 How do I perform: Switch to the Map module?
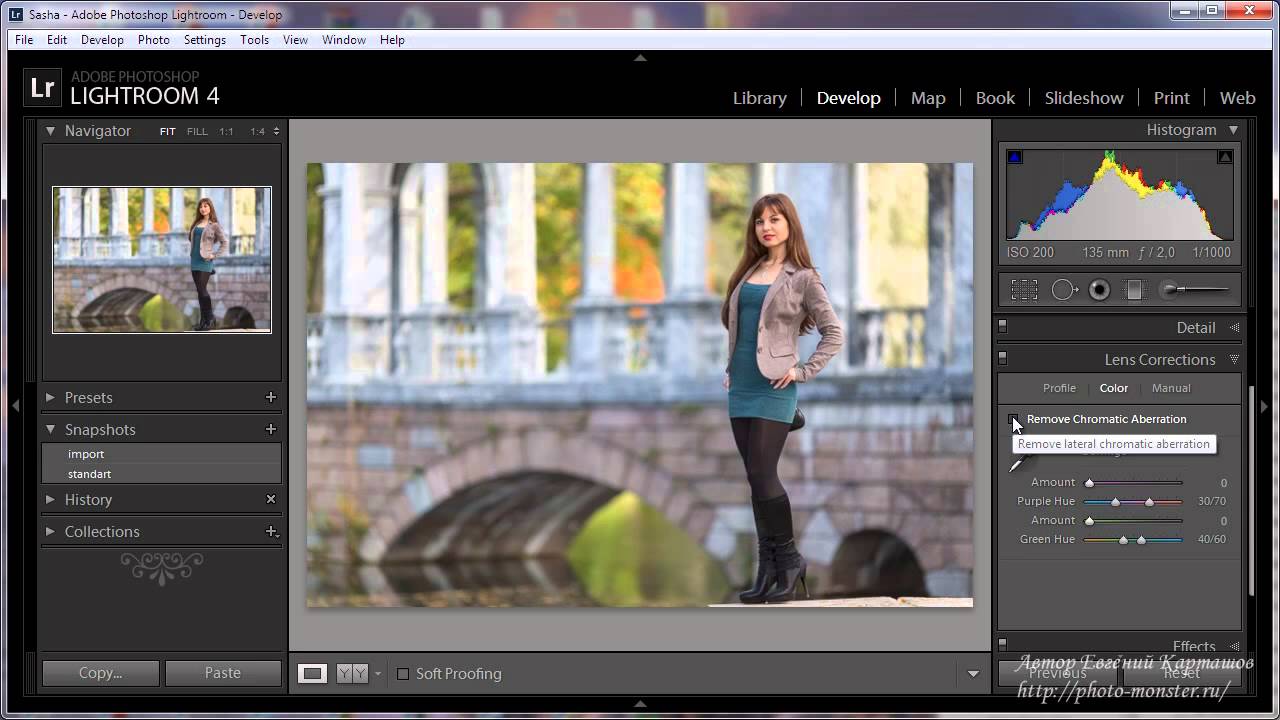928,98
